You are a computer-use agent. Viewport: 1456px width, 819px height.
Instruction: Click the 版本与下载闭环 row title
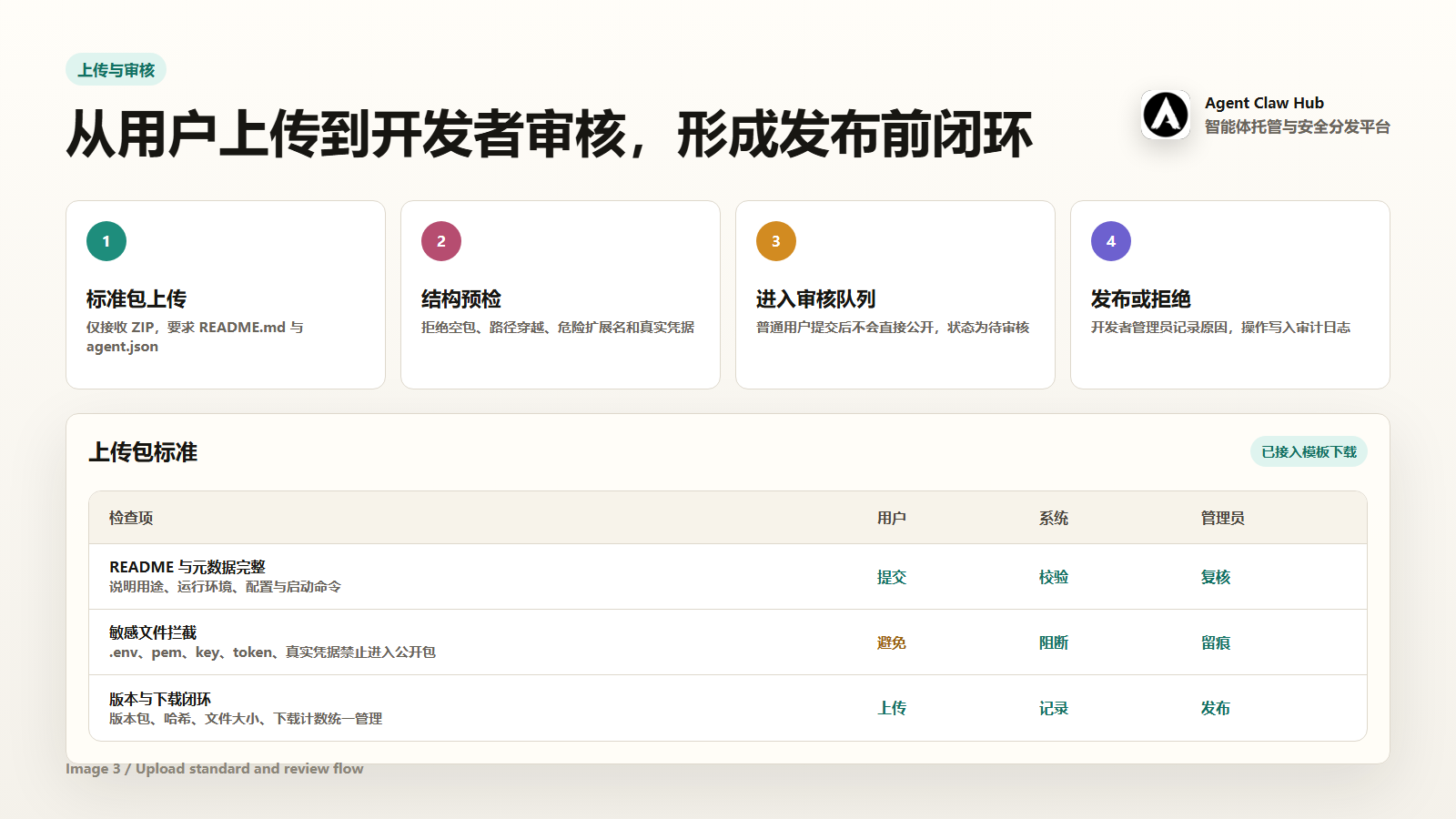(160, 699)
